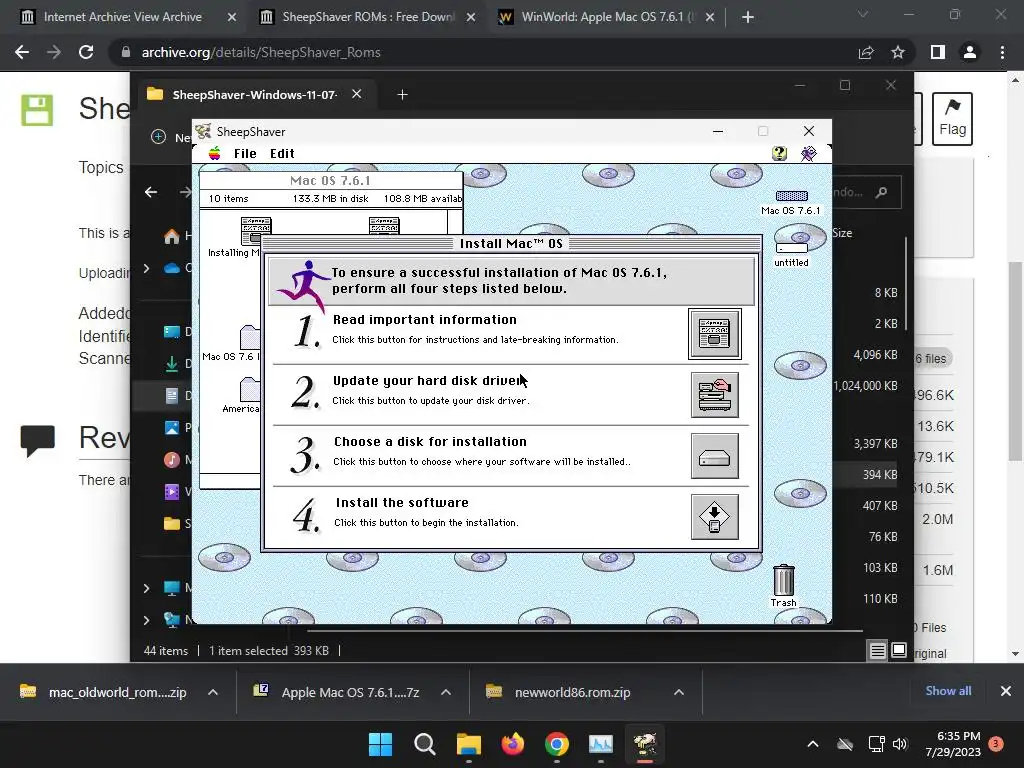Click the Install the software button icon

(x=714, y=517)
